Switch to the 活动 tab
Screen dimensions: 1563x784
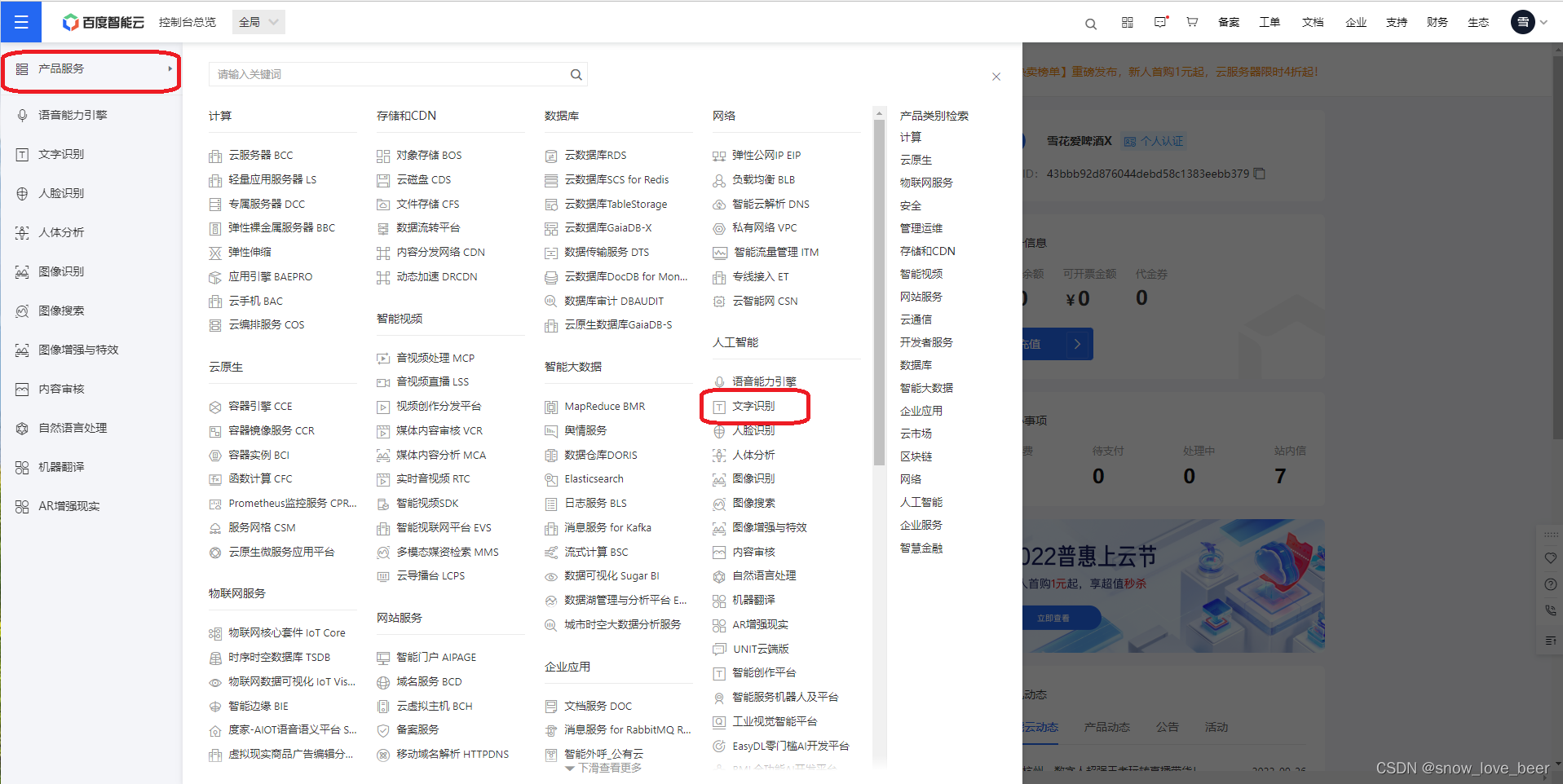[x=1216, y=727]
